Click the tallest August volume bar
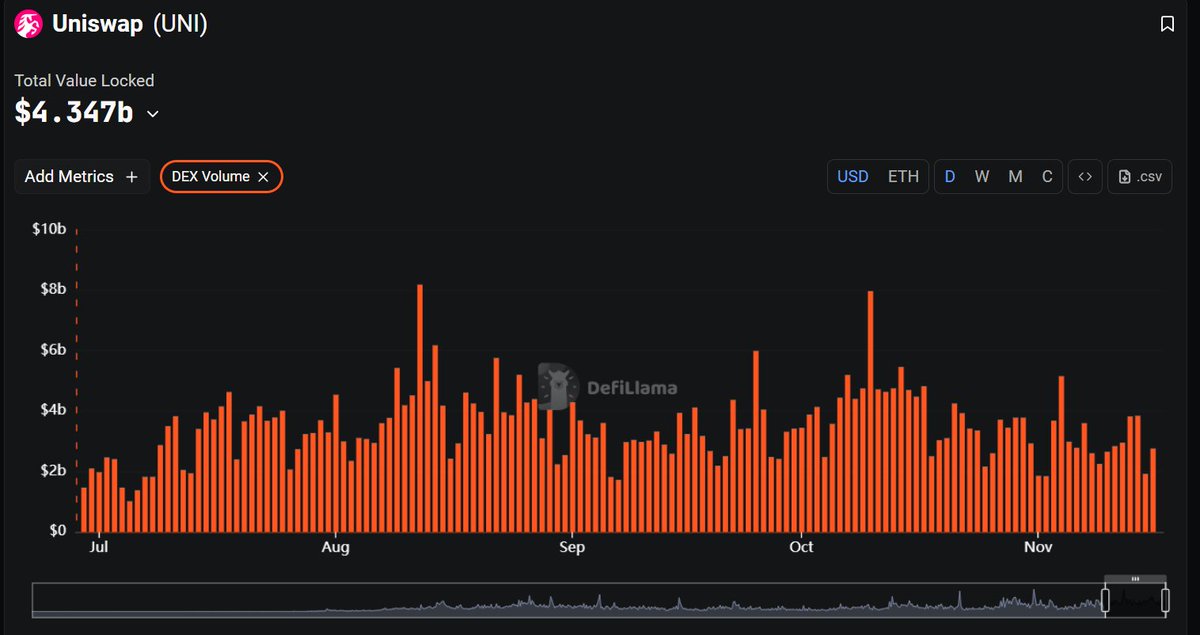This screenshot has width=1200, height=635. (420, 408)
